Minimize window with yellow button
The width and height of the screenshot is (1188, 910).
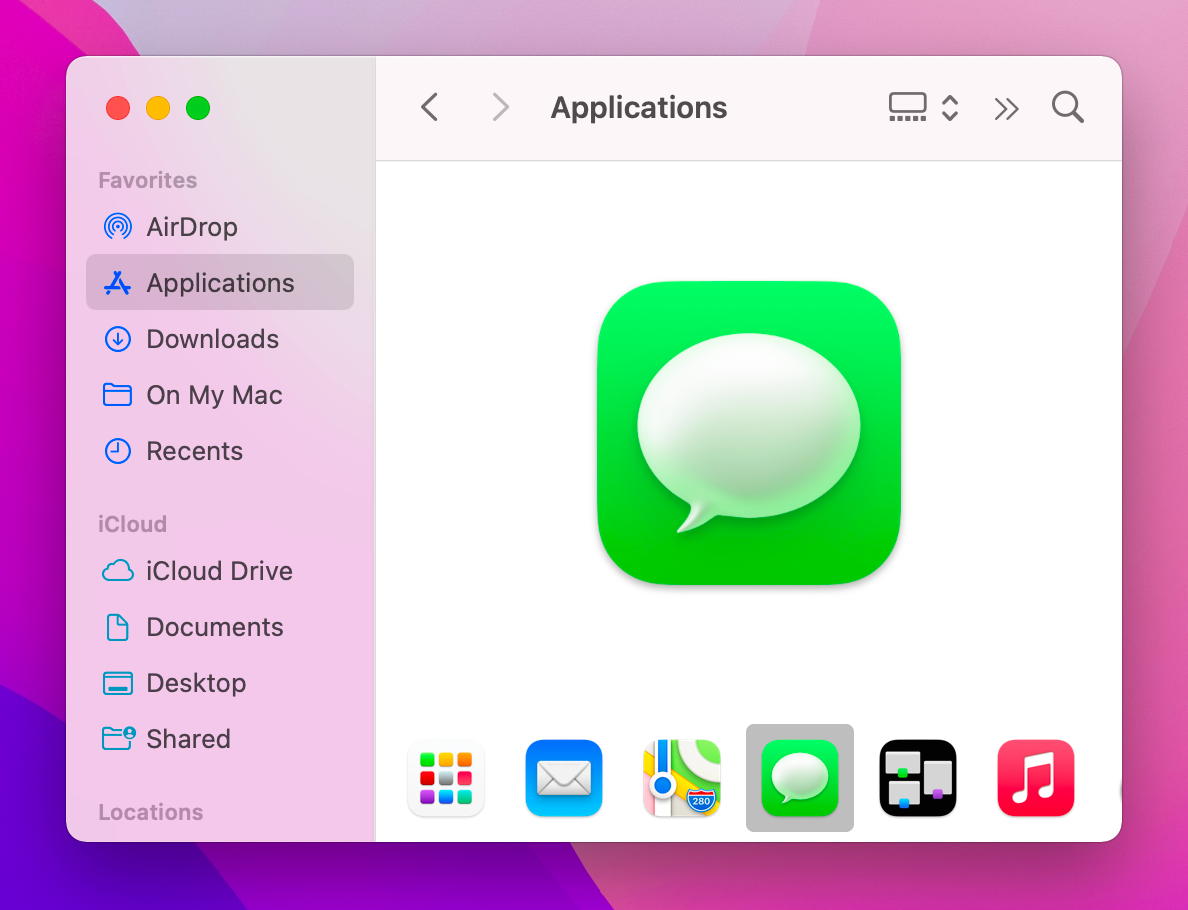(x=158, y=108)
